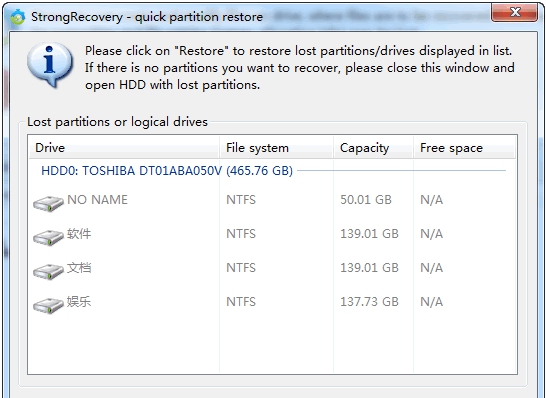This screenshot has height=398, width=546.
Task: Click NTFS file system in 文档 row
Action: pyautogui.click(x=241, y=267)
